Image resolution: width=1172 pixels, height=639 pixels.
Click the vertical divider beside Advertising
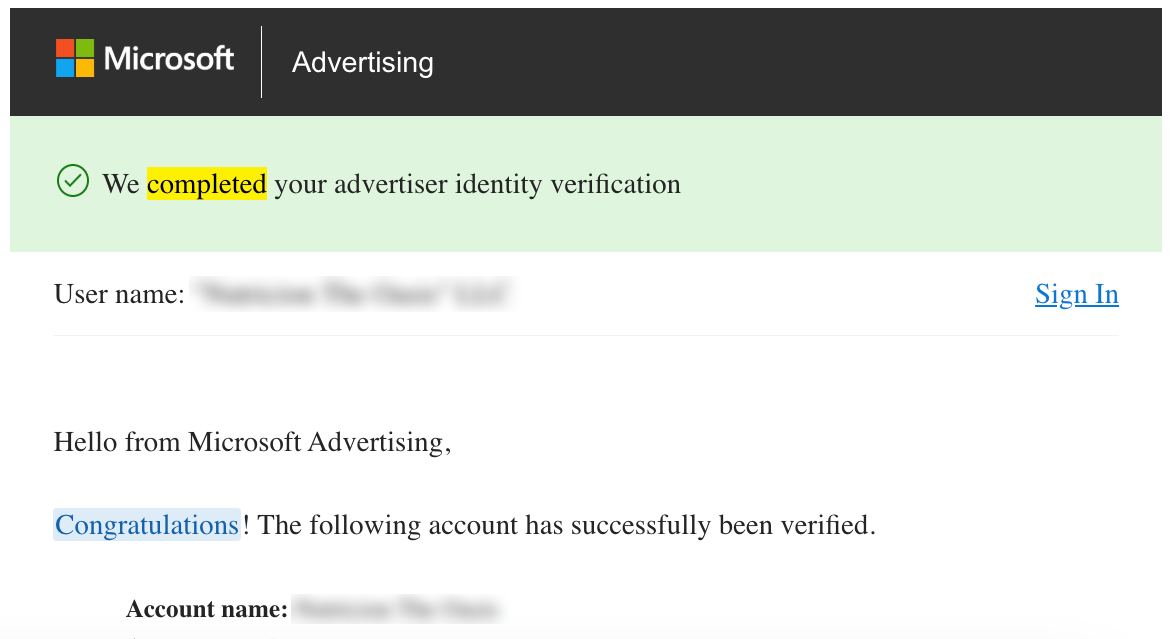click(261, 62)
